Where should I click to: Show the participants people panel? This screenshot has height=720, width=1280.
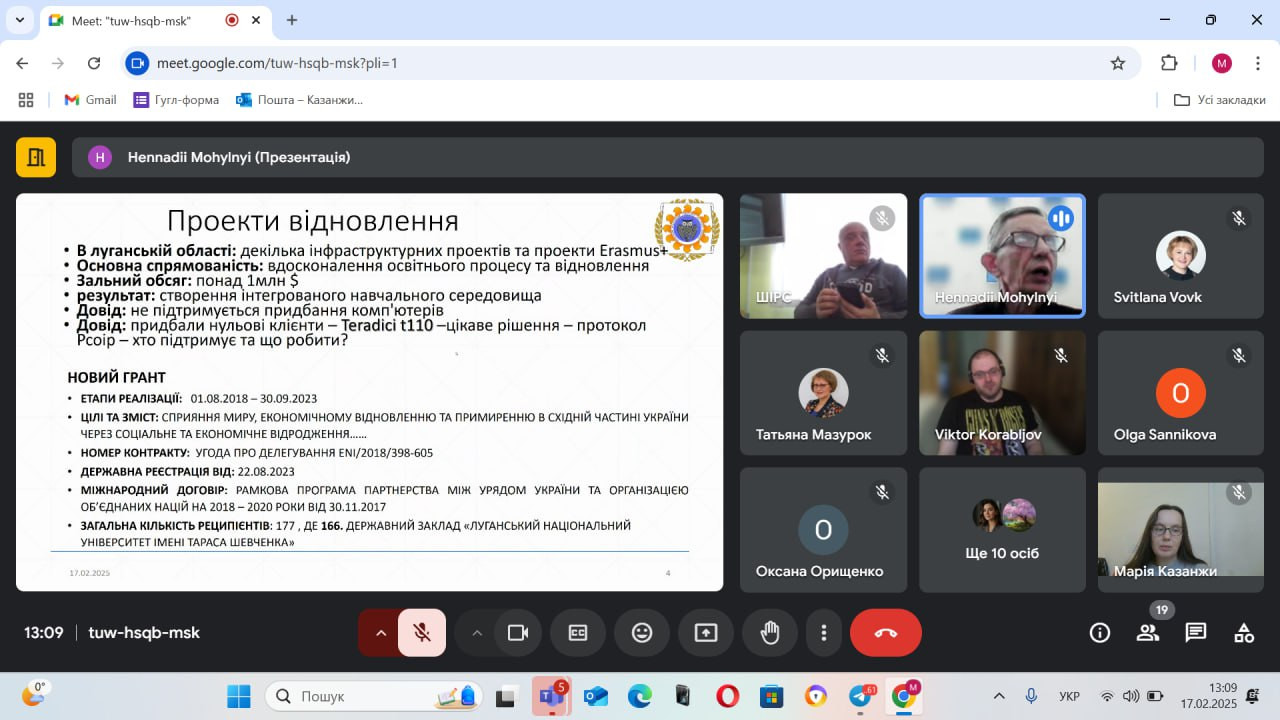1148,633
